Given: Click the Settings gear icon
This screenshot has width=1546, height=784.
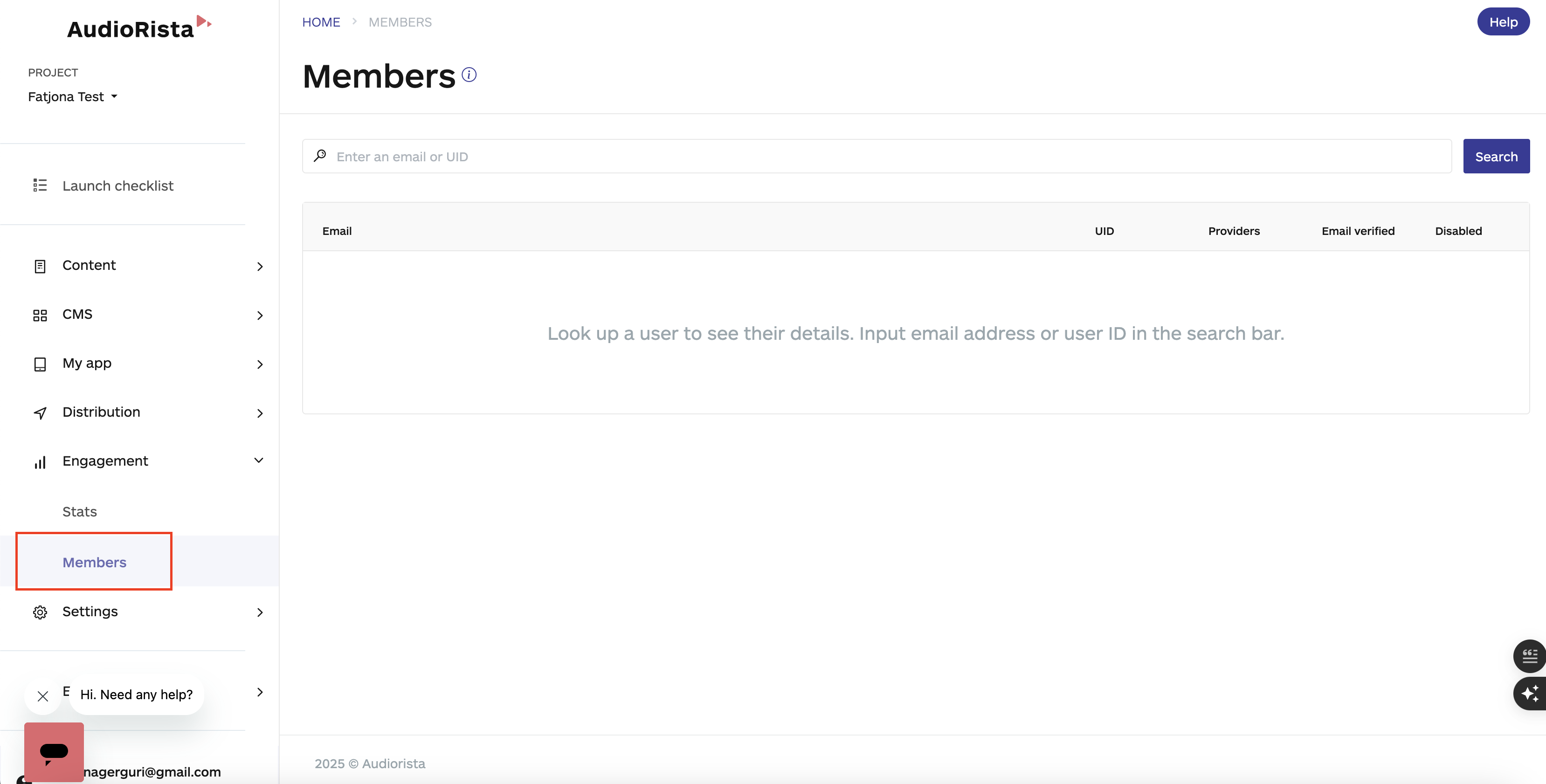Looking at the screenshot, I should click(40, 612).
